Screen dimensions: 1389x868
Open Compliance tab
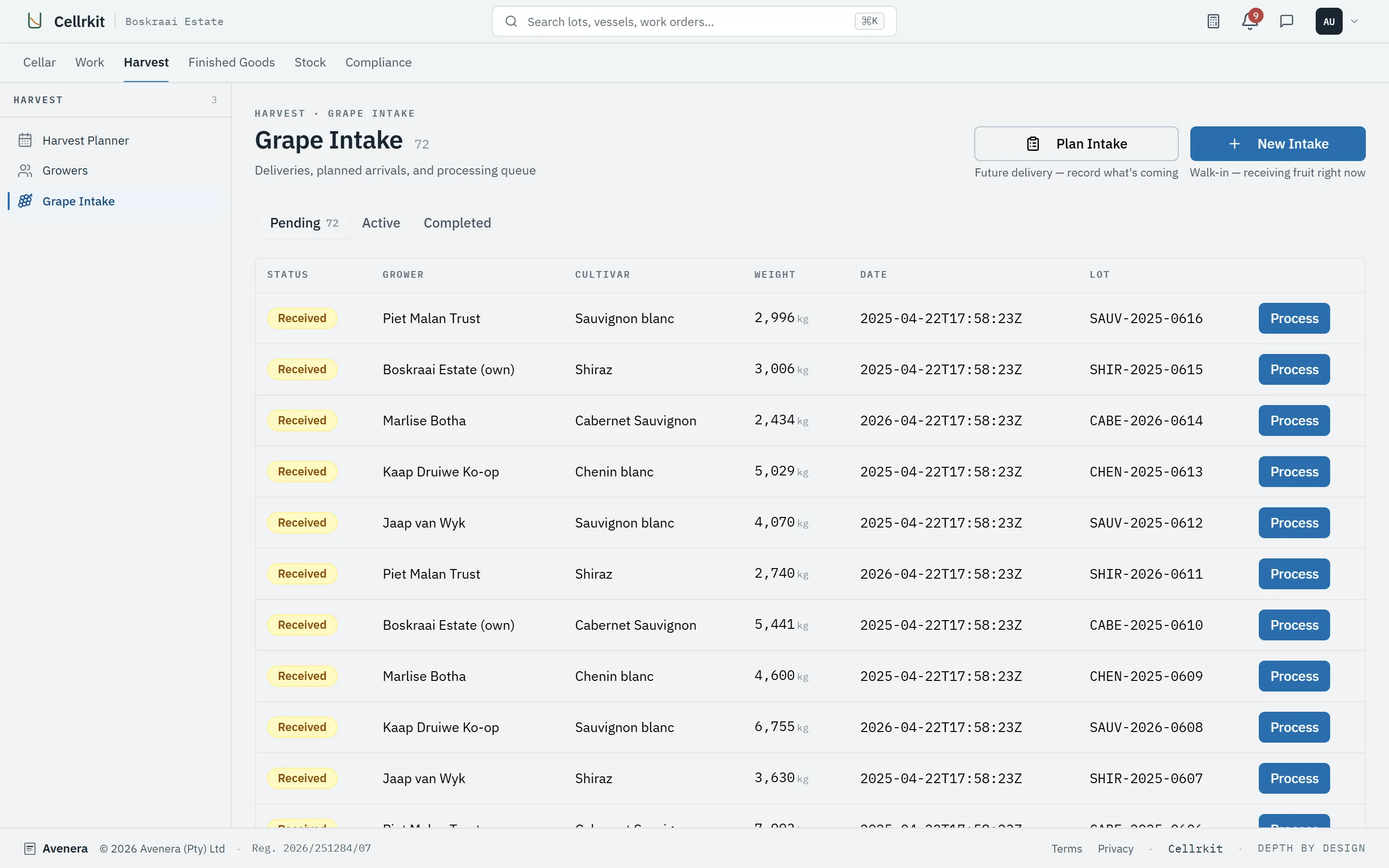coord(378,62)
